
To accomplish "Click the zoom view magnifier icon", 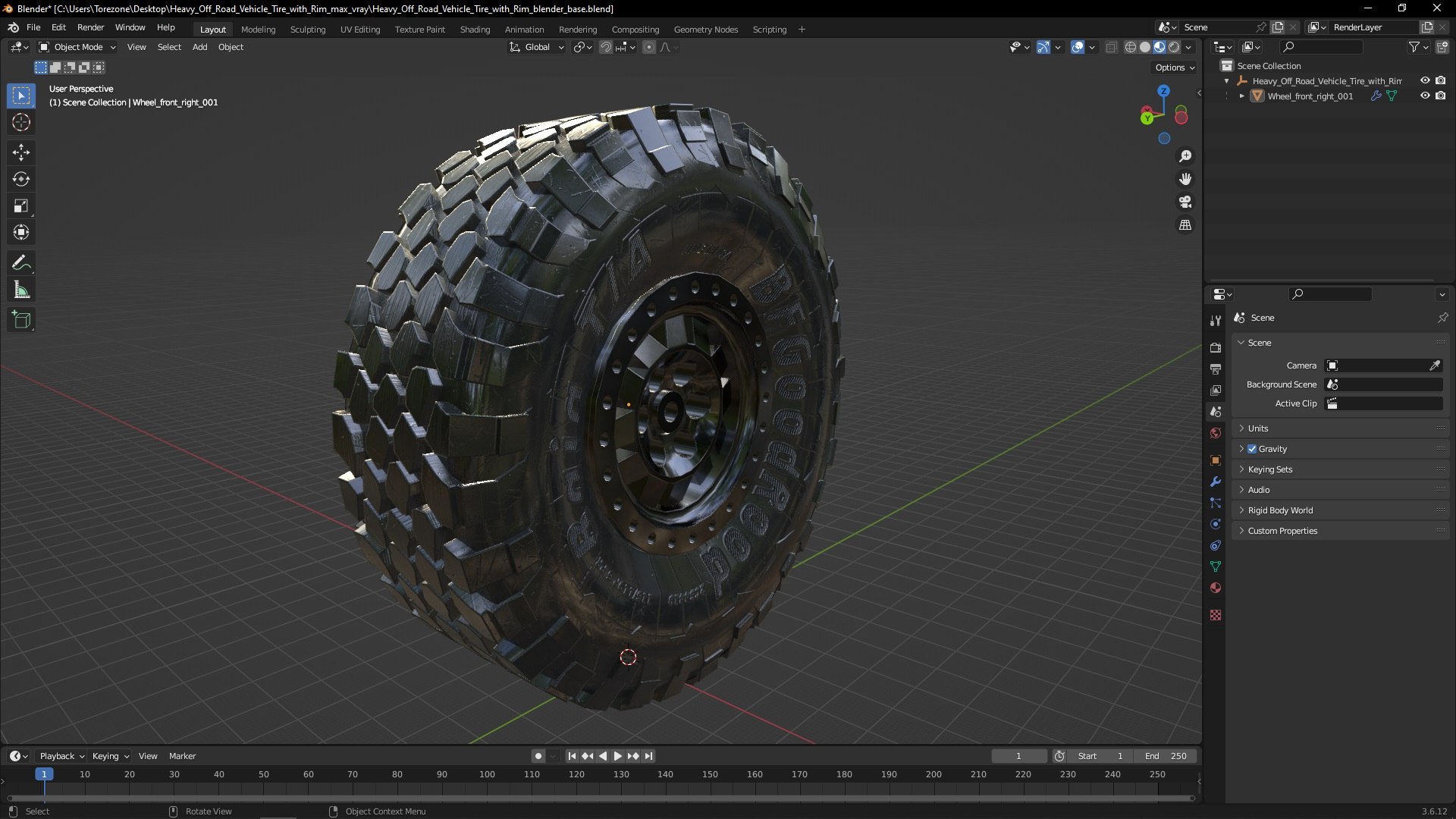I will point(1185,156).
